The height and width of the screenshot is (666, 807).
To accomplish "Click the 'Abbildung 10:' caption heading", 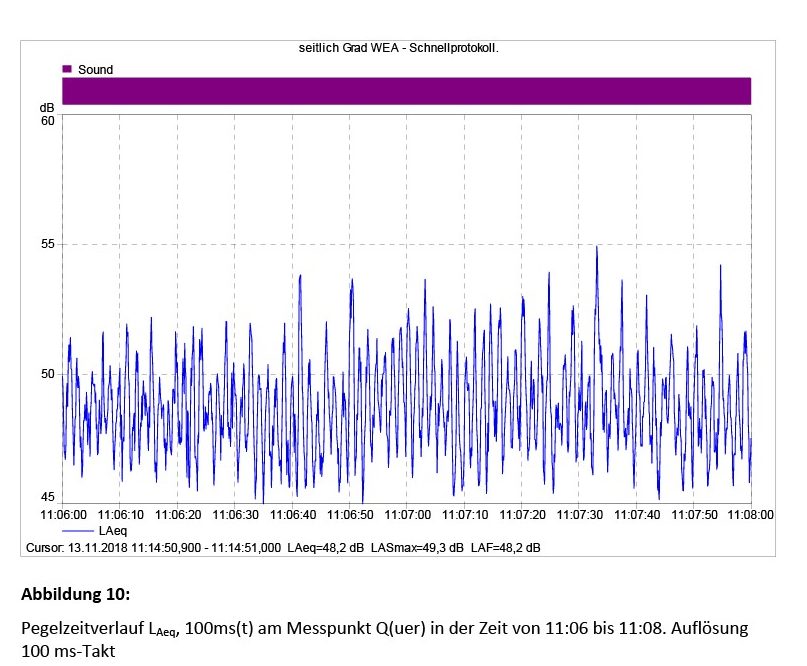I will click(x=75, y=594).
